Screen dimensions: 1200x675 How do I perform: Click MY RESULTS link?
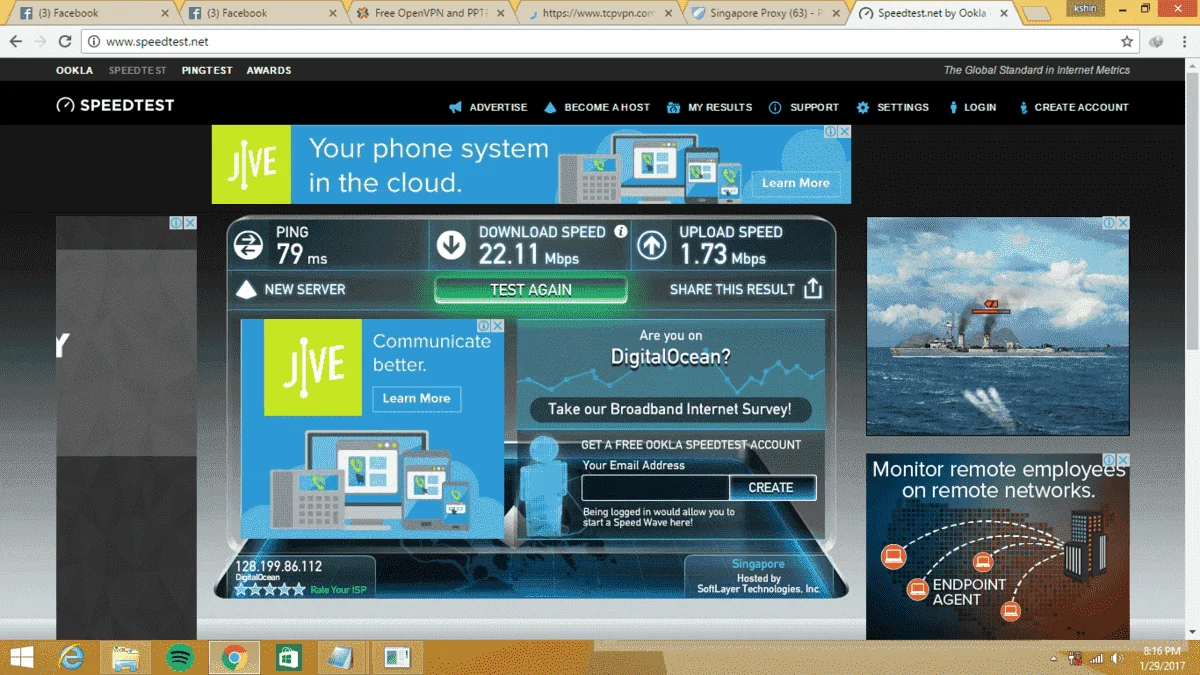pyautogui.click(x=720, y=107)
